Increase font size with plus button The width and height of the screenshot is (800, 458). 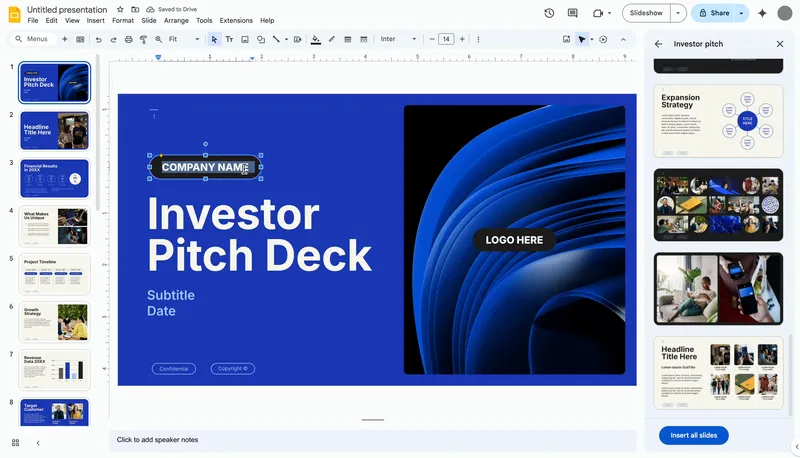tap(462, 39)
